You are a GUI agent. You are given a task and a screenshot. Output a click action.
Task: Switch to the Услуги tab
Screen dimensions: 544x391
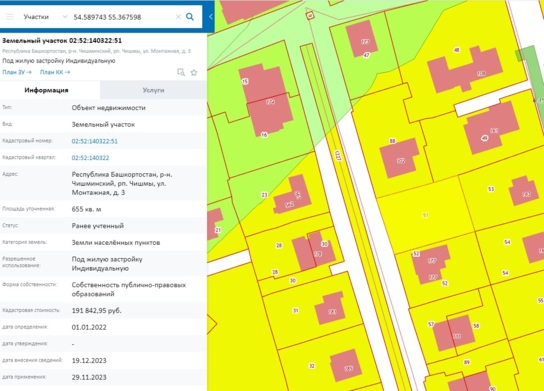(x=153, y=90)
